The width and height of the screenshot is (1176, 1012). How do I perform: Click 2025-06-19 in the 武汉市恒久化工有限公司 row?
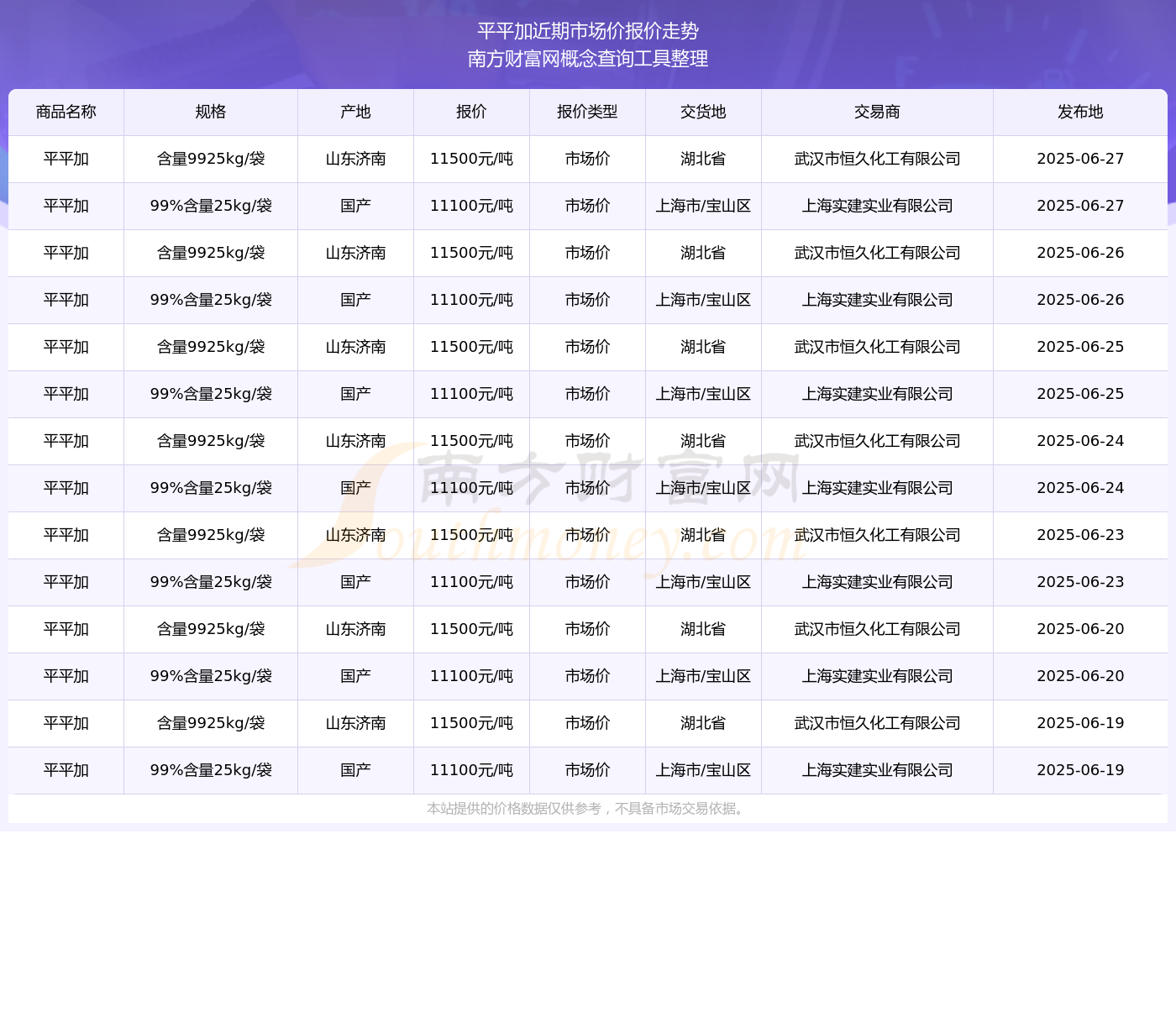click(x=1081, y=723)
